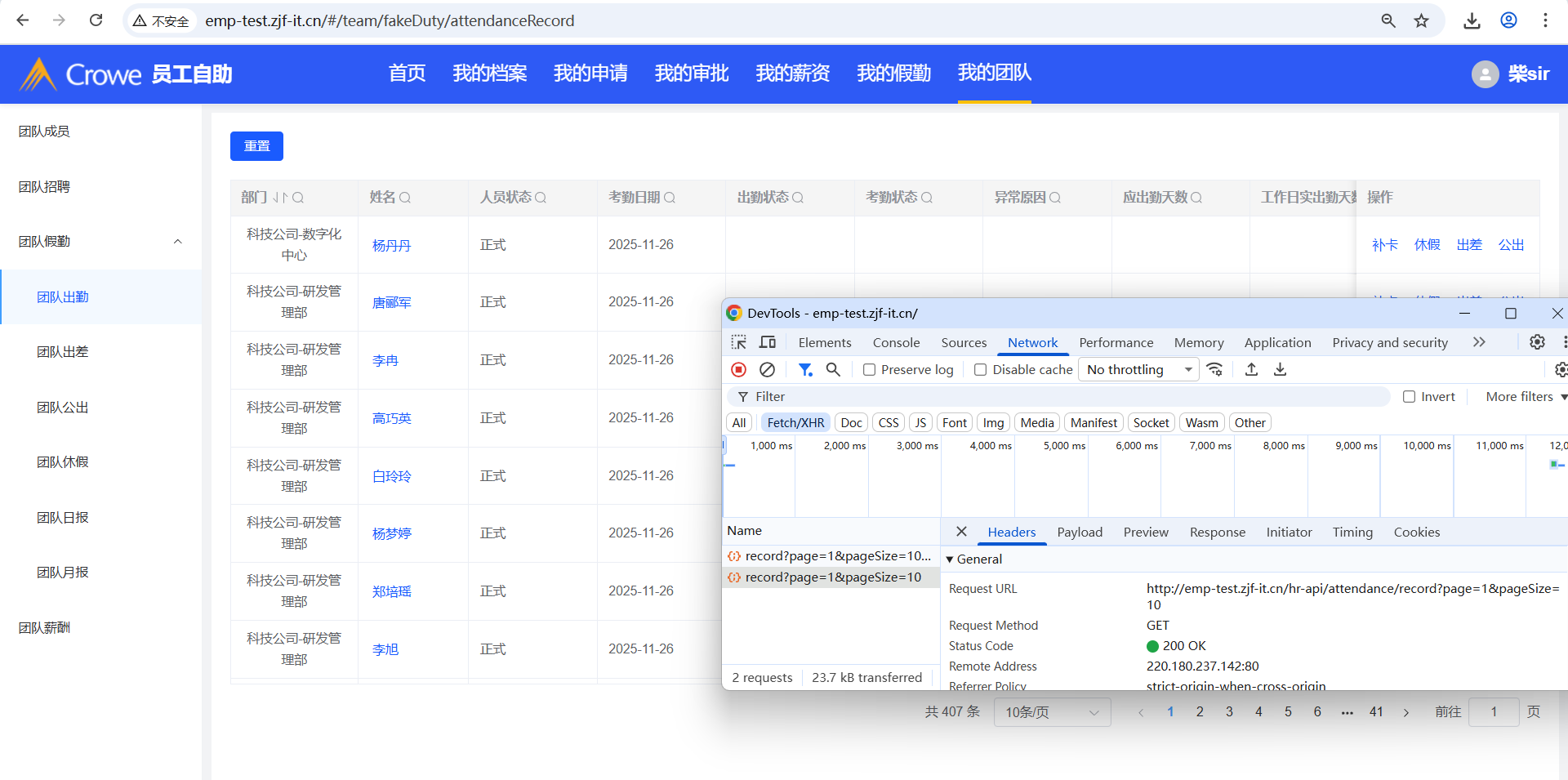The height and width of the screenshot is (780, 1568).
Task: Open the No throttling dropdown
Action: tap(1138, 370)
